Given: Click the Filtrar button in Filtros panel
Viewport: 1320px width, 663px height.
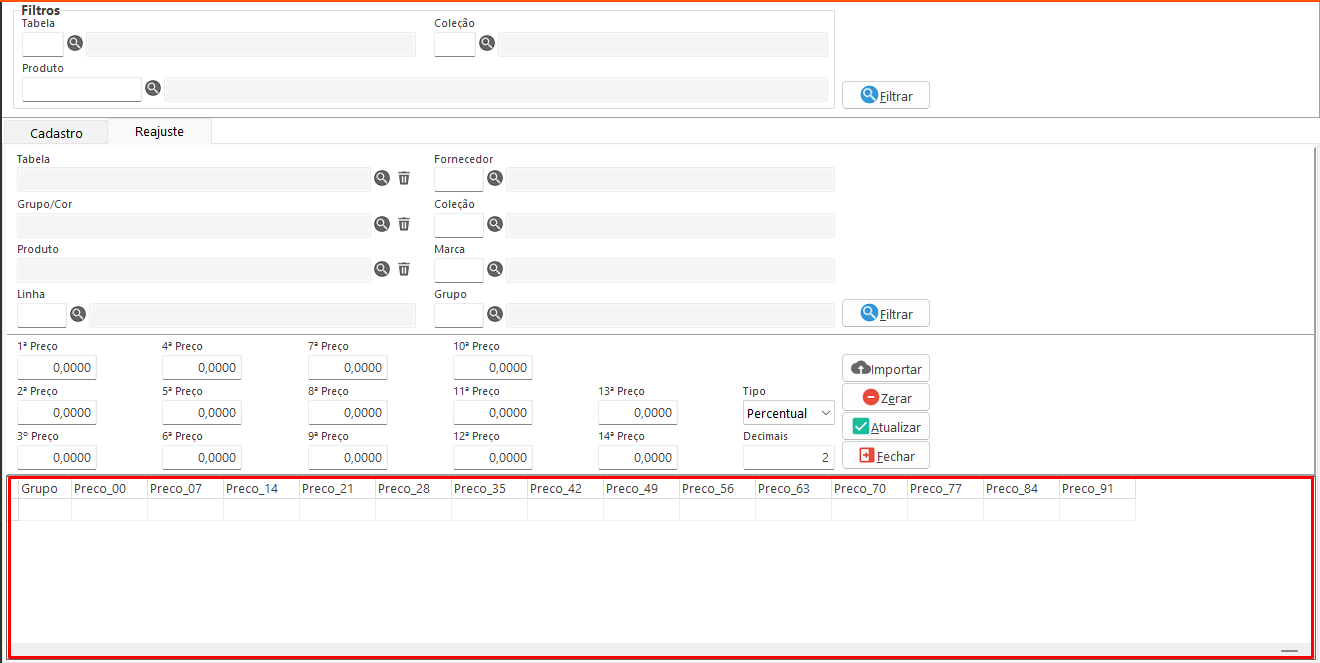Looking at the screenshot, I should [x=885, y=96].
